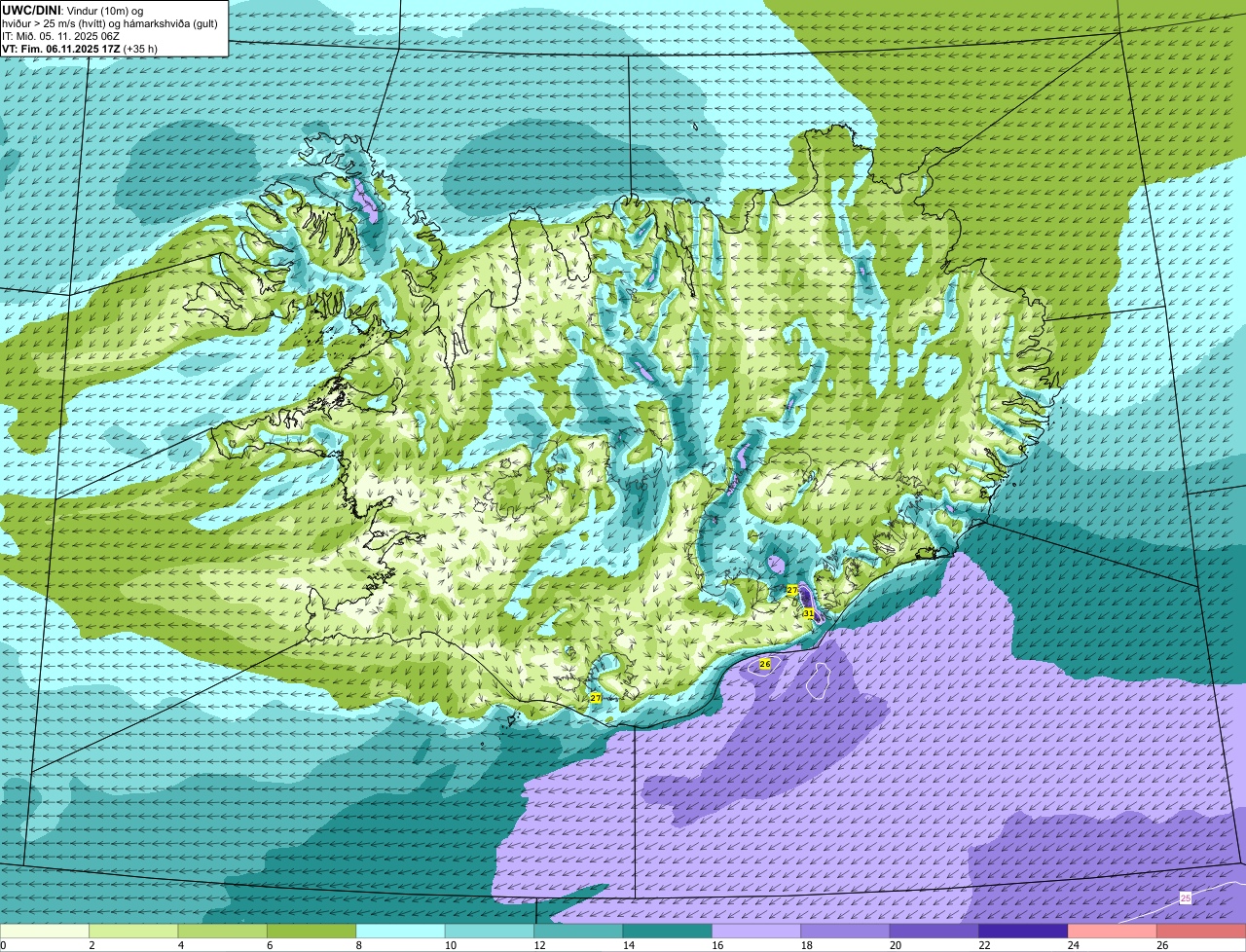1246x952 pixels.
Task: Pick the legend swatch between 10 and 12
Action: (x=490, y=932)
